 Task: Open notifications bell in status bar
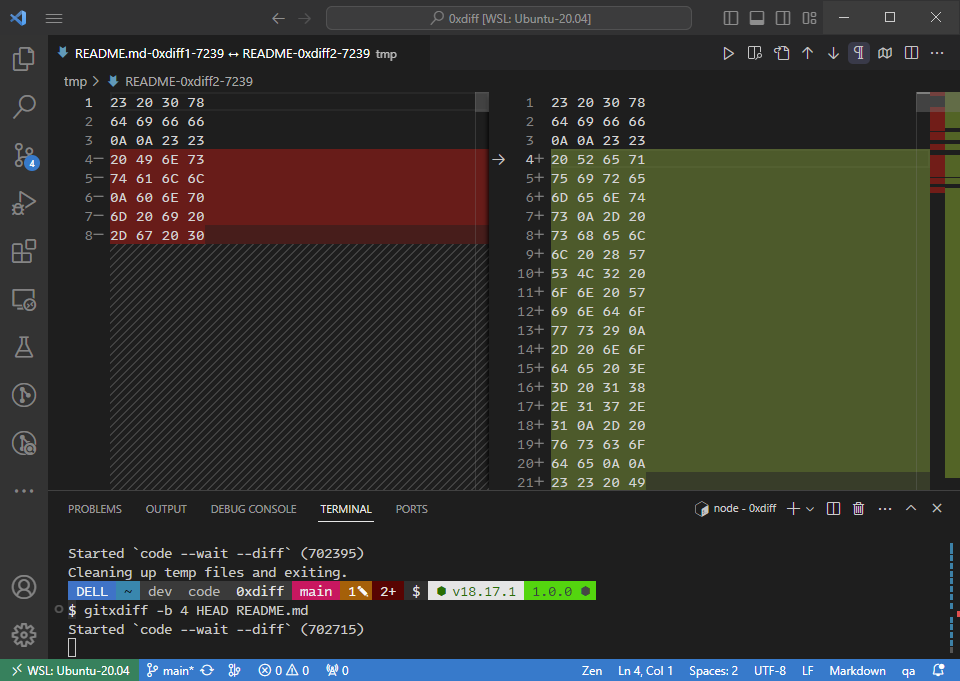938,671
